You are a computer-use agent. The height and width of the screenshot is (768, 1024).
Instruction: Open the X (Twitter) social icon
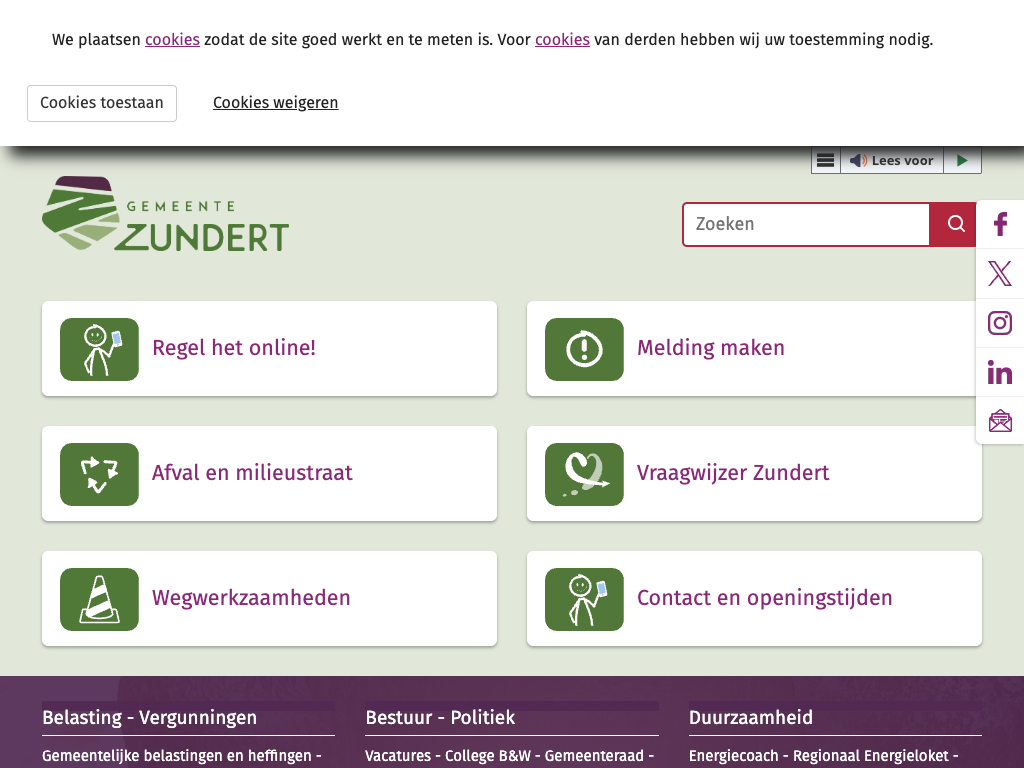[1000, 274]
